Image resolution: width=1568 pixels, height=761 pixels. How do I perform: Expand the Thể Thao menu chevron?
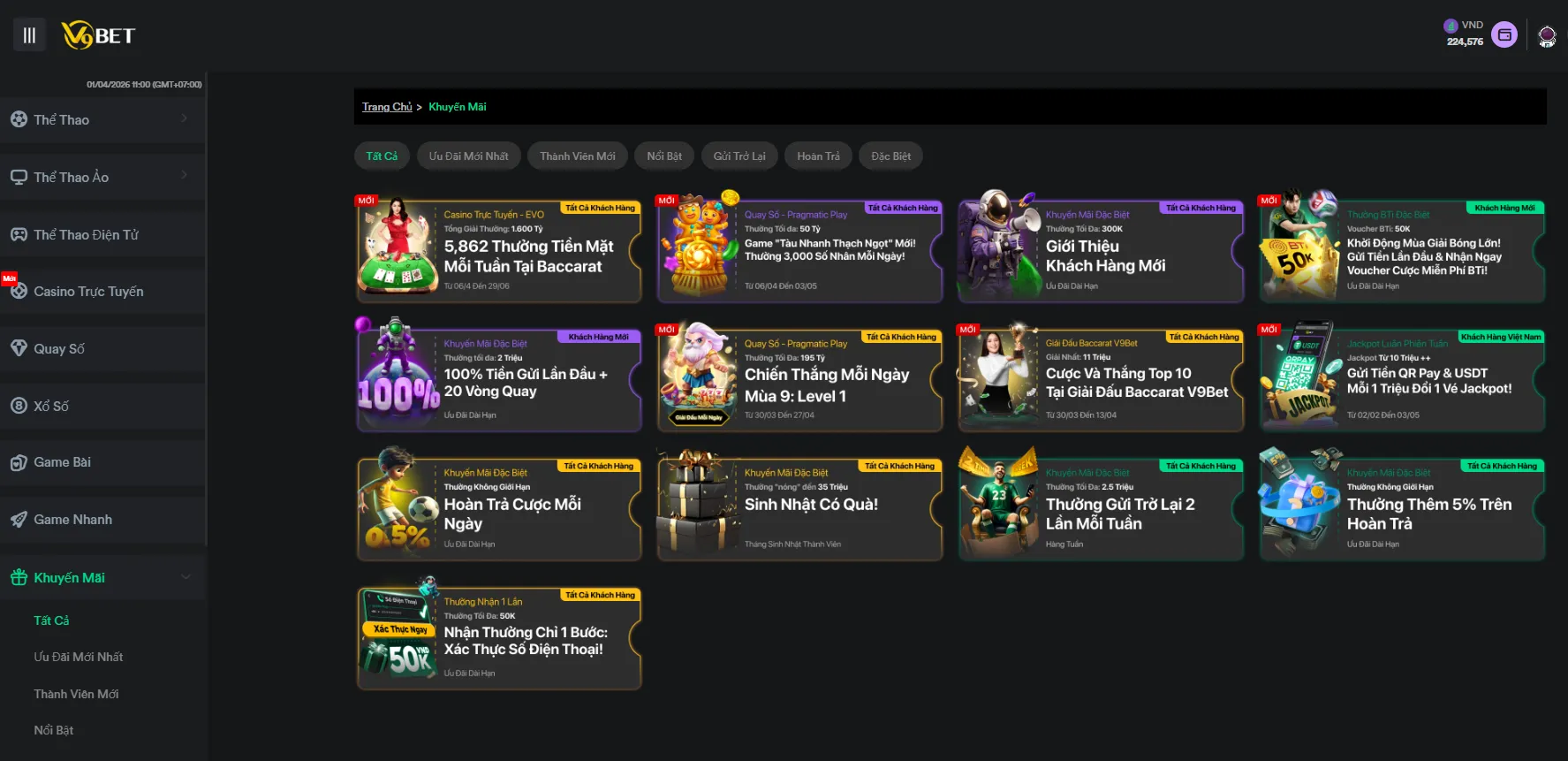coord(185,118)
